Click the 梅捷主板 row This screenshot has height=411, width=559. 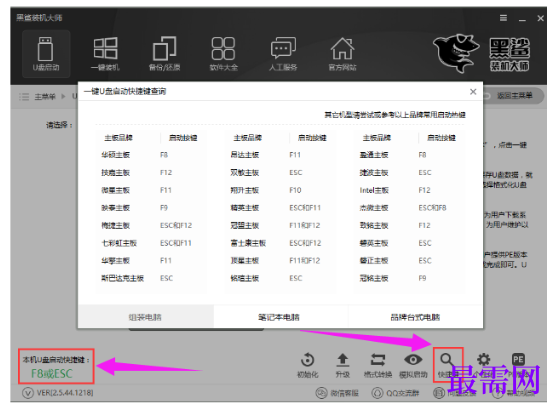(x=150, y=225)
